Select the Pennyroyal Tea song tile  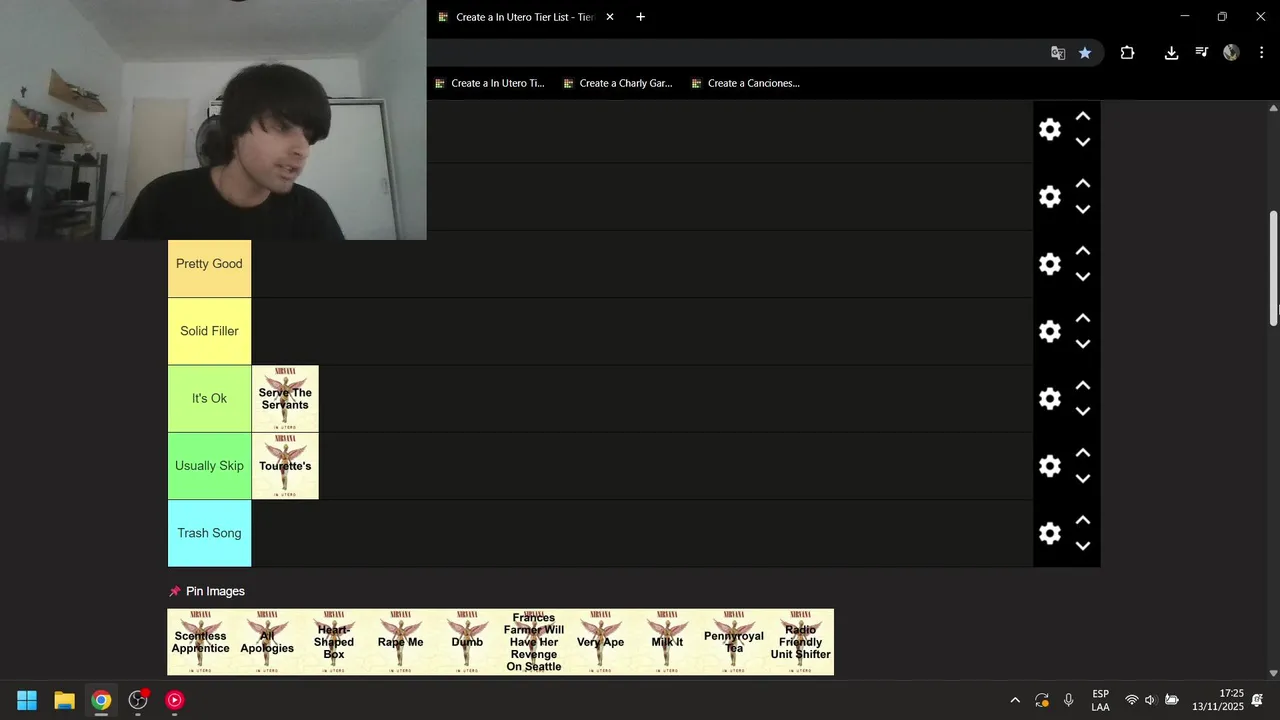[x=734, y=642]
